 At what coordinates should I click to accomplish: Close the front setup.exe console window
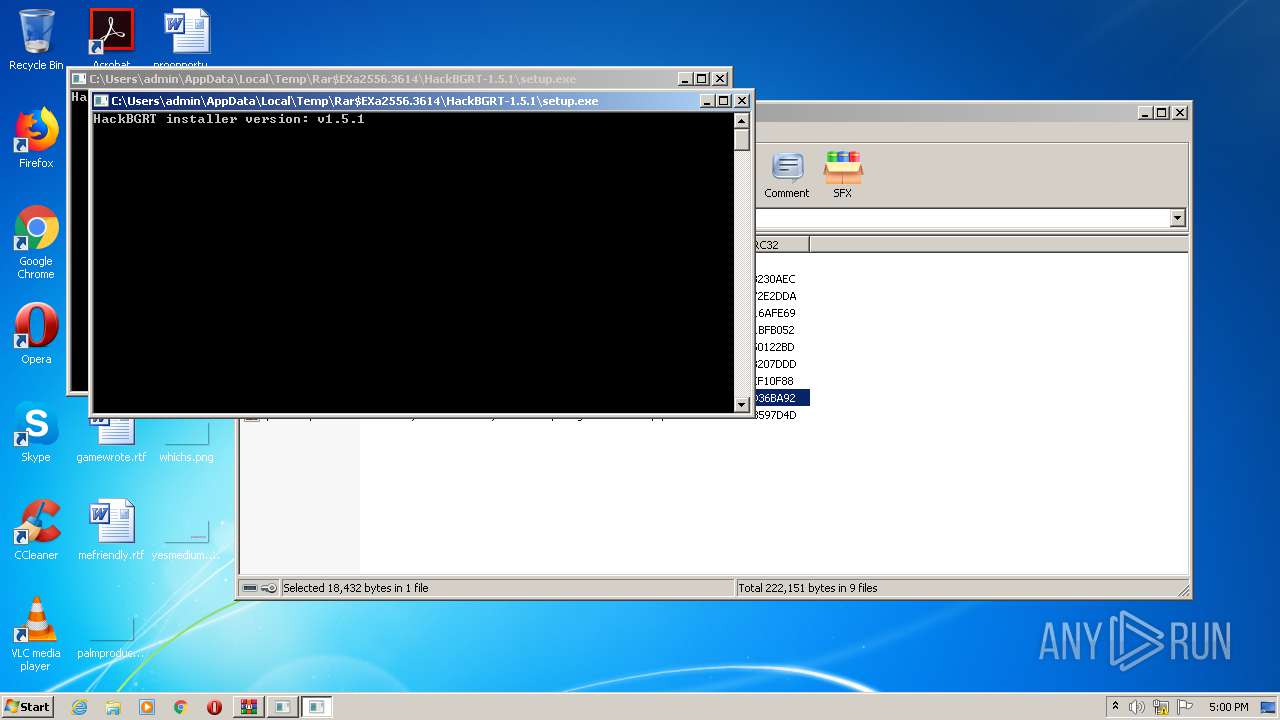click(741, 101)
